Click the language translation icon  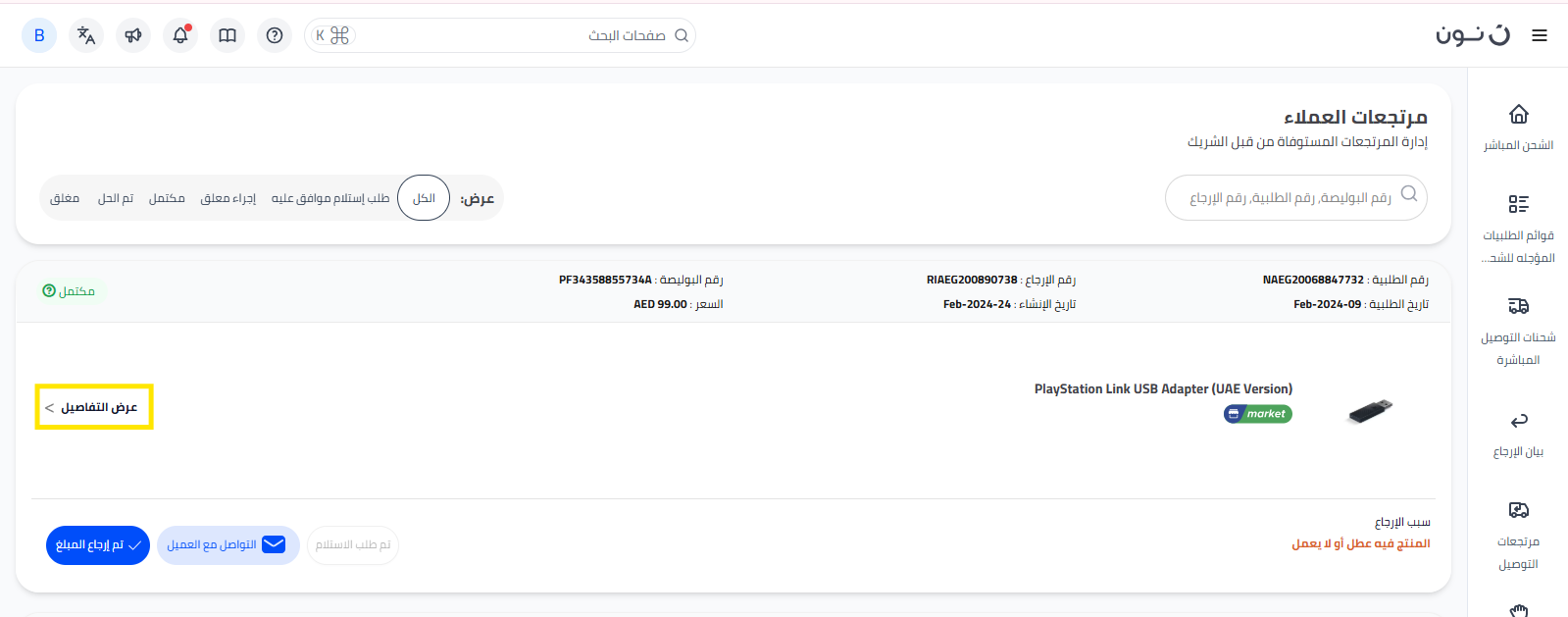[86, 35]
